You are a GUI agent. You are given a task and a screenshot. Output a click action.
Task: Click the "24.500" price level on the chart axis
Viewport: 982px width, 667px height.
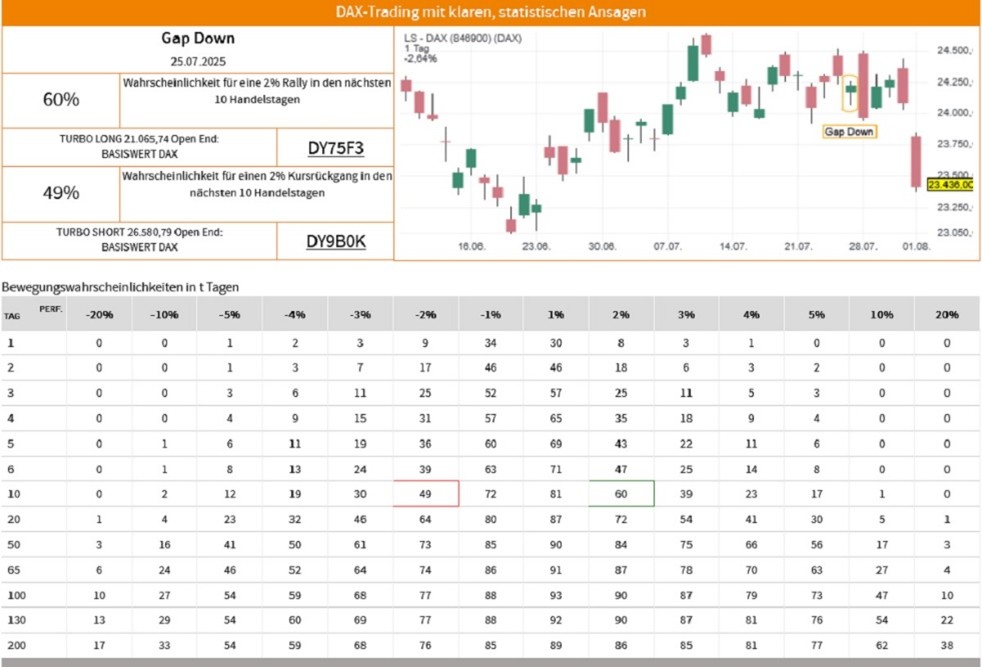(954, 51)
